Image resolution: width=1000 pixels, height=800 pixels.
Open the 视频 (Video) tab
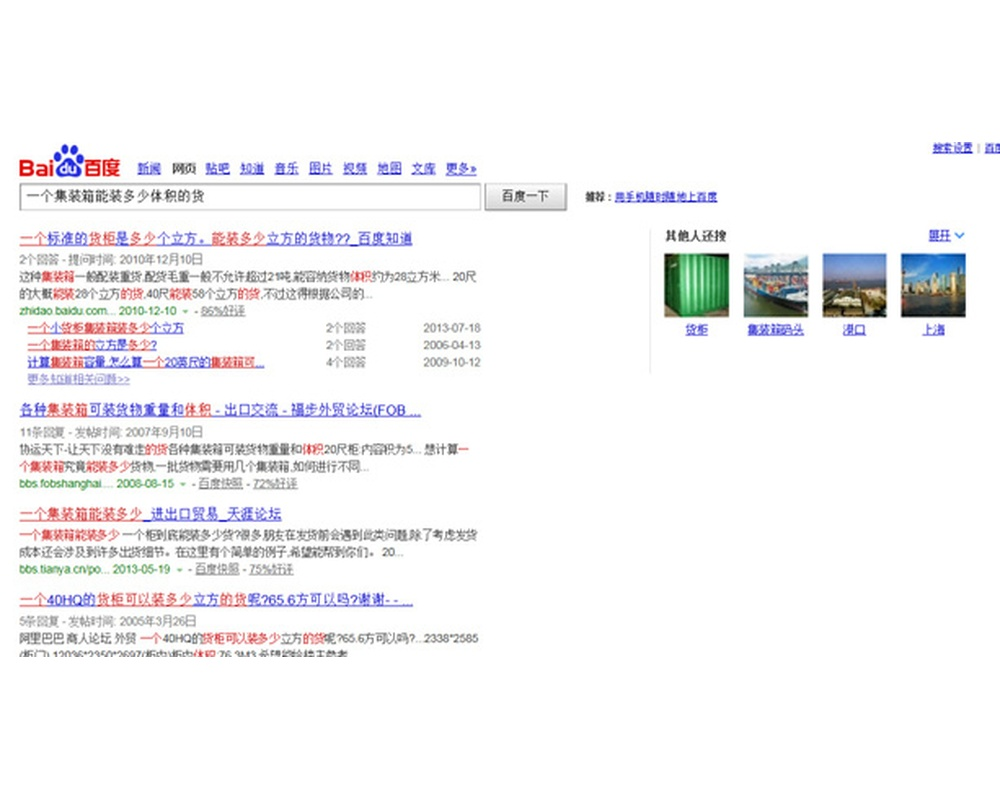(x=355, y=168)
